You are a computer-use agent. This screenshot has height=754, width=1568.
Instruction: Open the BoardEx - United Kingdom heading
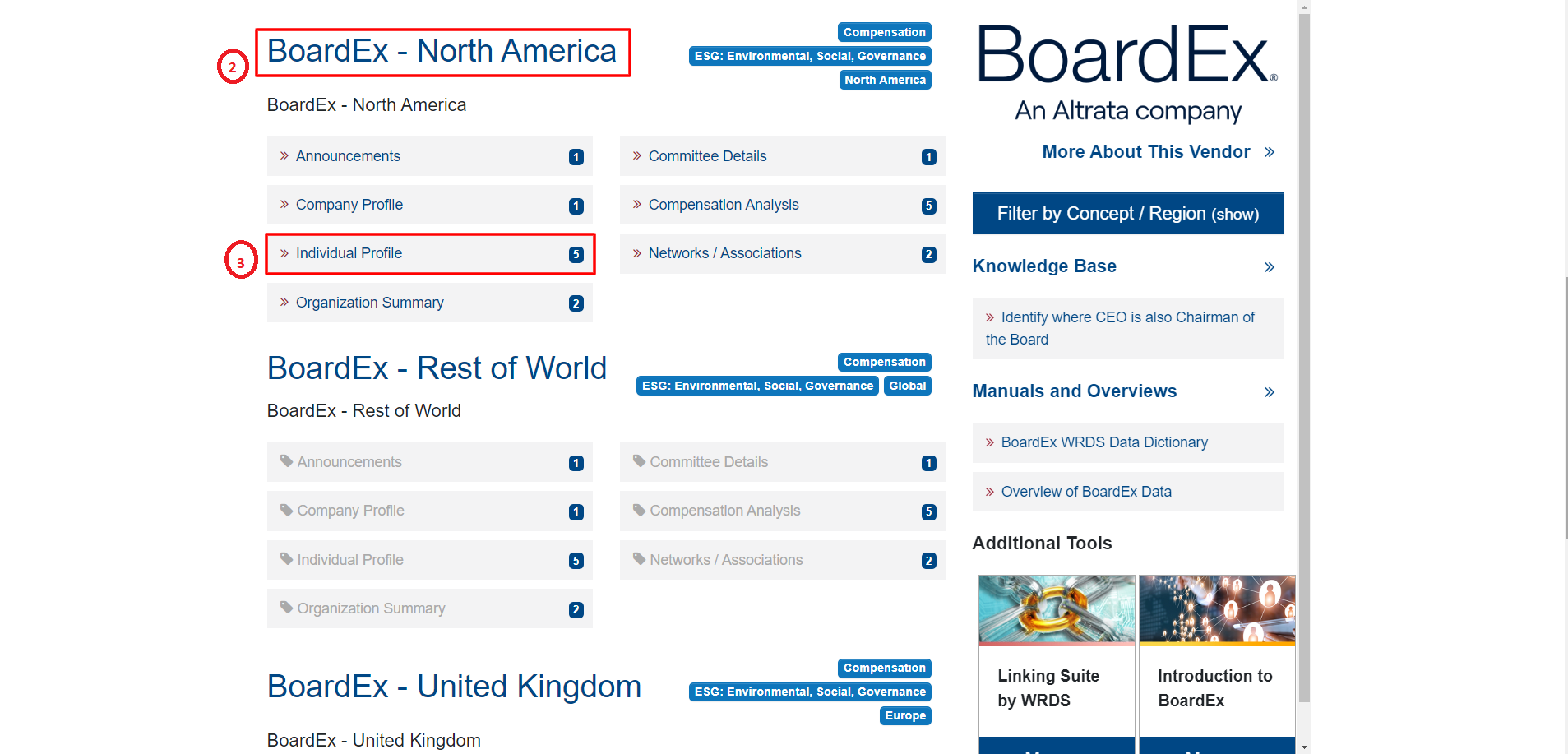(454, 687)
